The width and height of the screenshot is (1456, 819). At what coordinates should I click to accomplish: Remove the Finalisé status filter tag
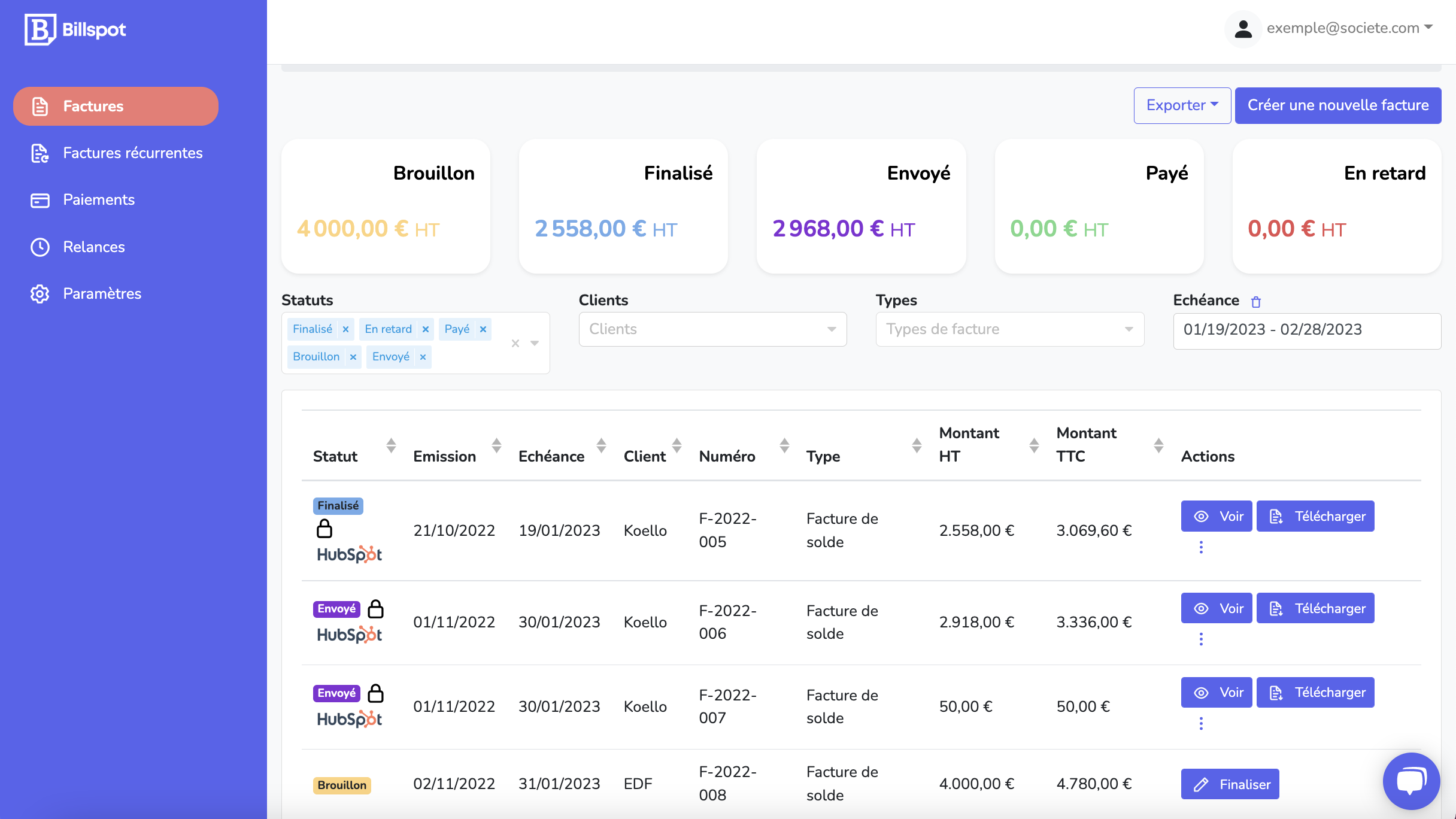345,329
